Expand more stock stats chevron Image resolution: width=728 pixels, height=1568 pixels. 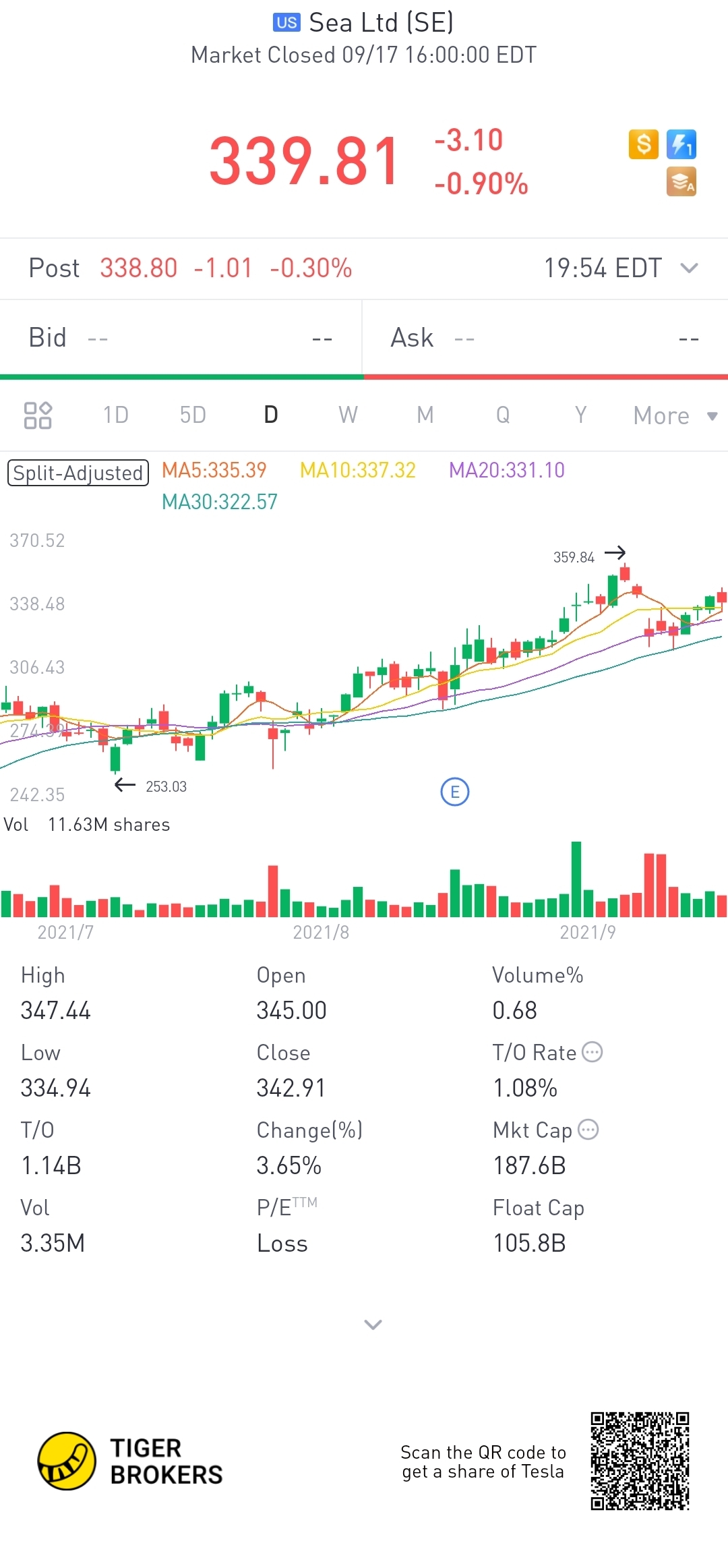coord(373,1325)
